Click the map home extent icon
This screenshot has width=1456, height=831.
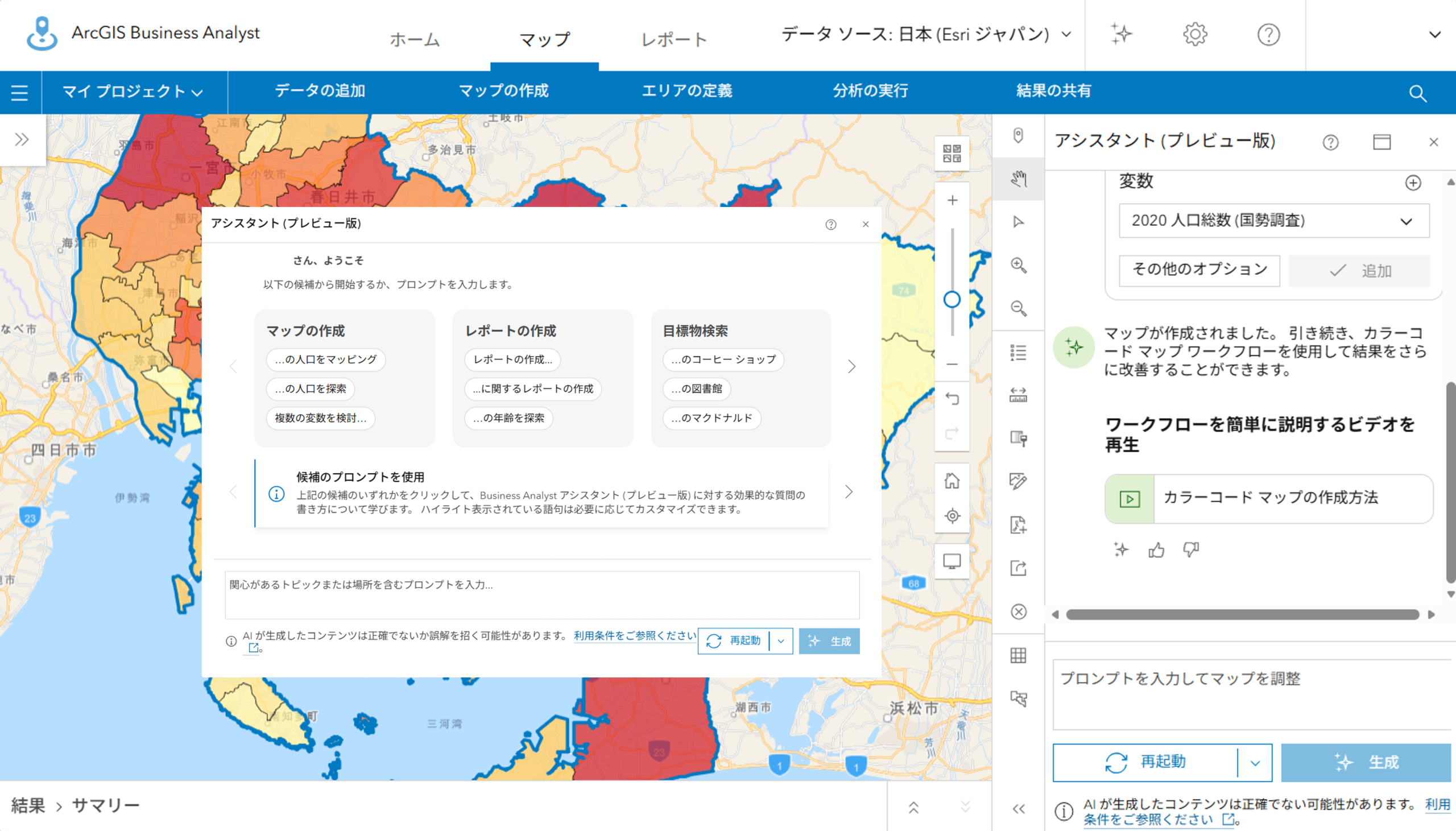952,481
